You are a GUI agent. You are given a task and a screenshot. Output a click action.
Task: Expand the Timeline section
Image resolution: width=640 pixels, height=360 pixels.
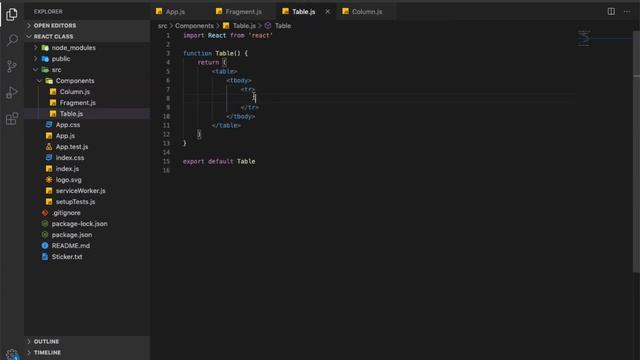[x=87, y=352]
